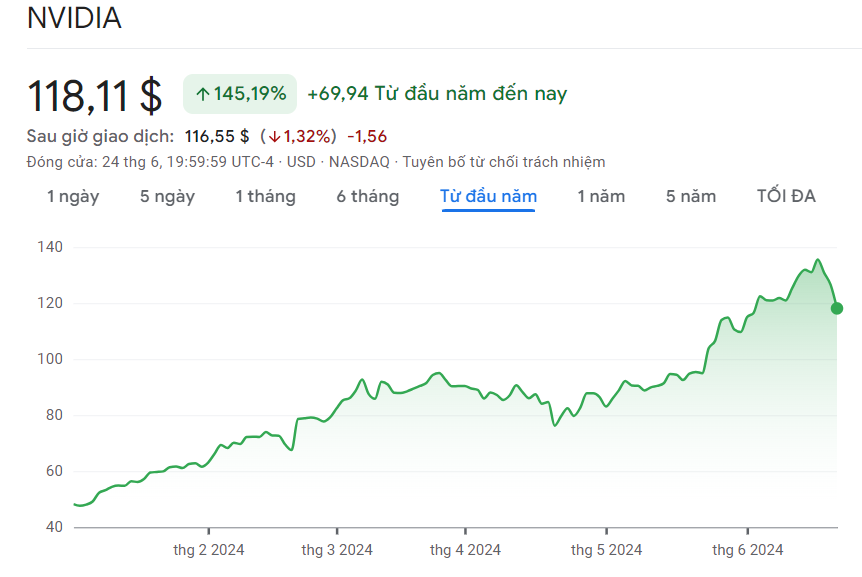Select the 'TỐI ĐA' range tab

click(x=786, y=196)
